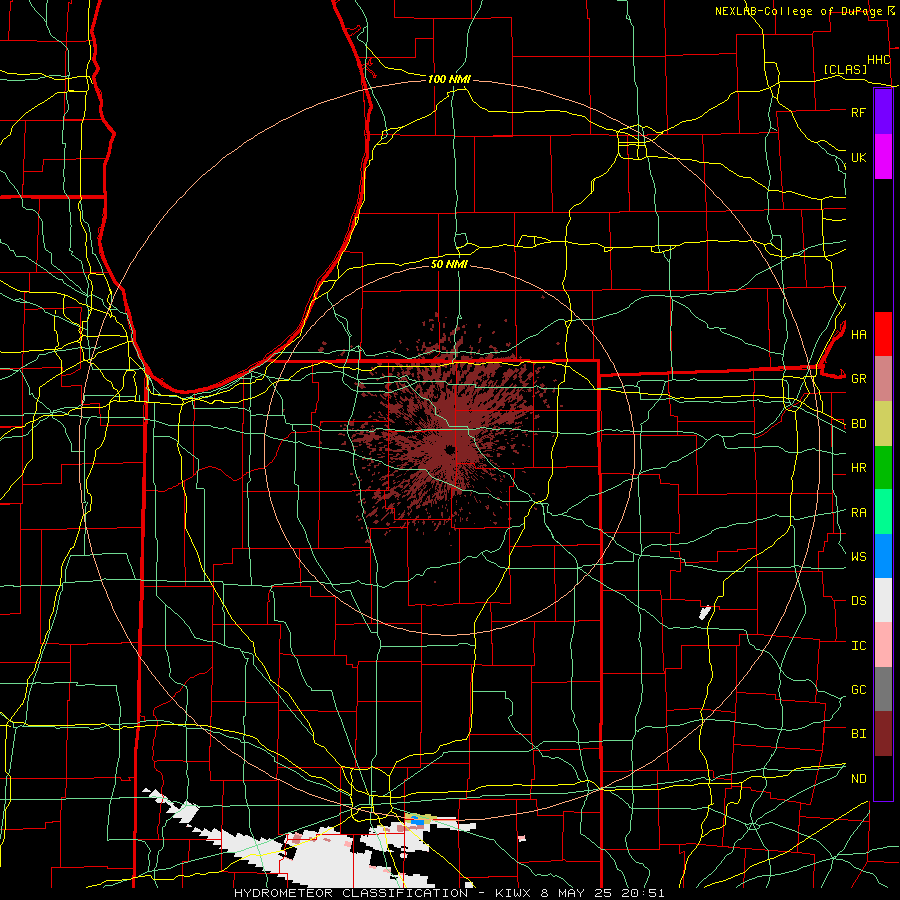
Task: Click the red HA legend swatch
Action: [x=883, y=334]
